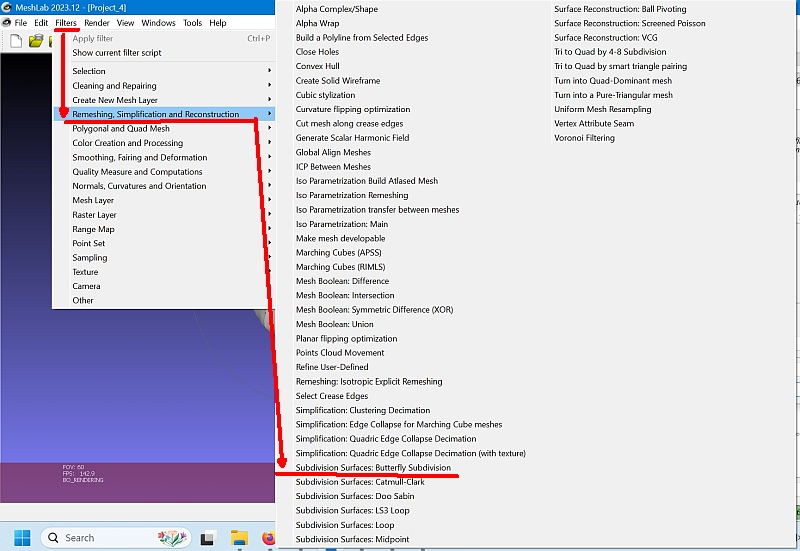Select Cubic stylization filter
This screenshot has height=551, width=800.
point(326,95)
